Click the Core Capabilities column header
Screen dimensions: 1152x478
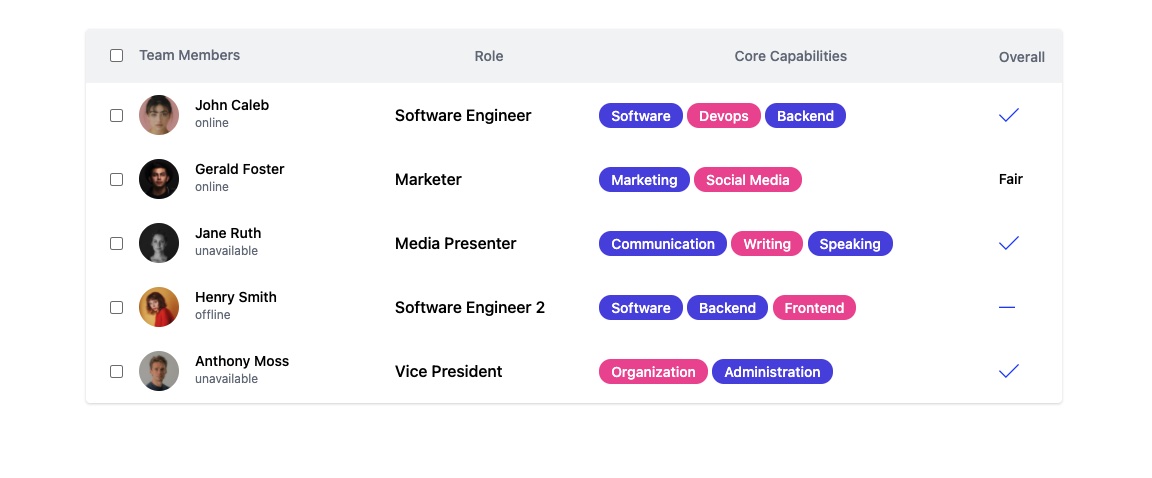(791, 57)
